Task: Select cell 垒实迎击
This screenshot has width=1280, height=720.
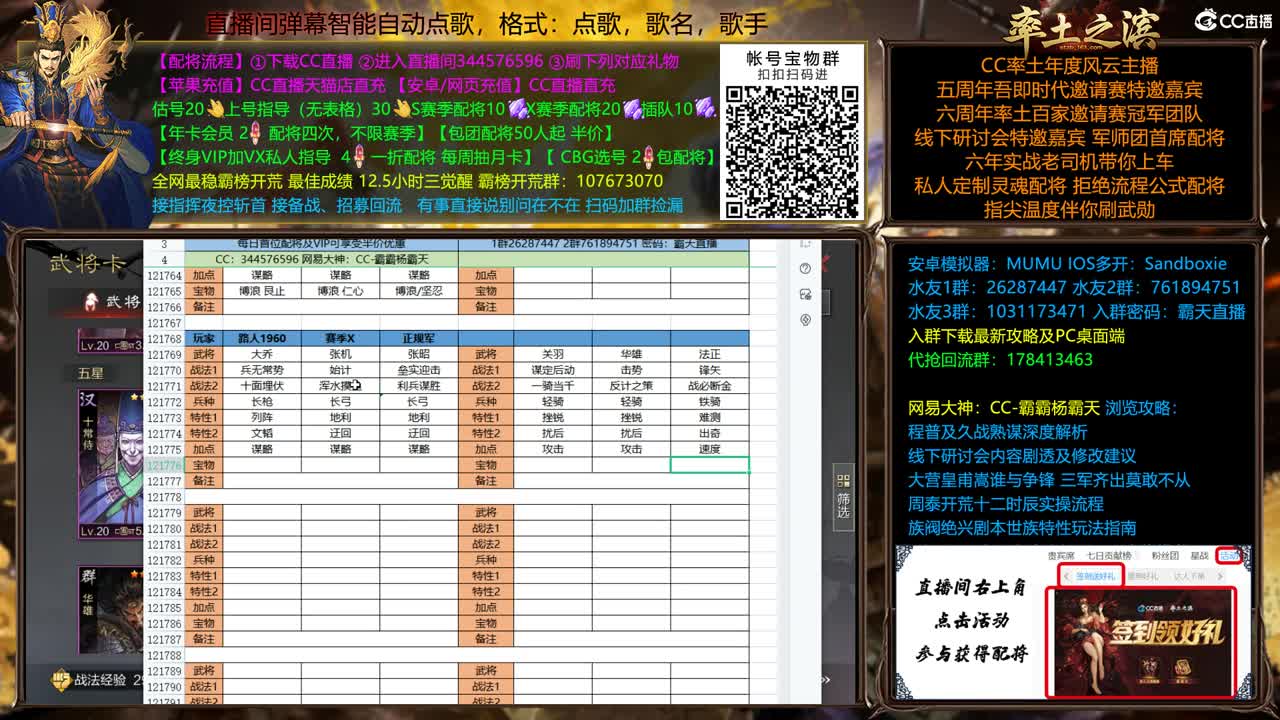Action: point(418,370)
